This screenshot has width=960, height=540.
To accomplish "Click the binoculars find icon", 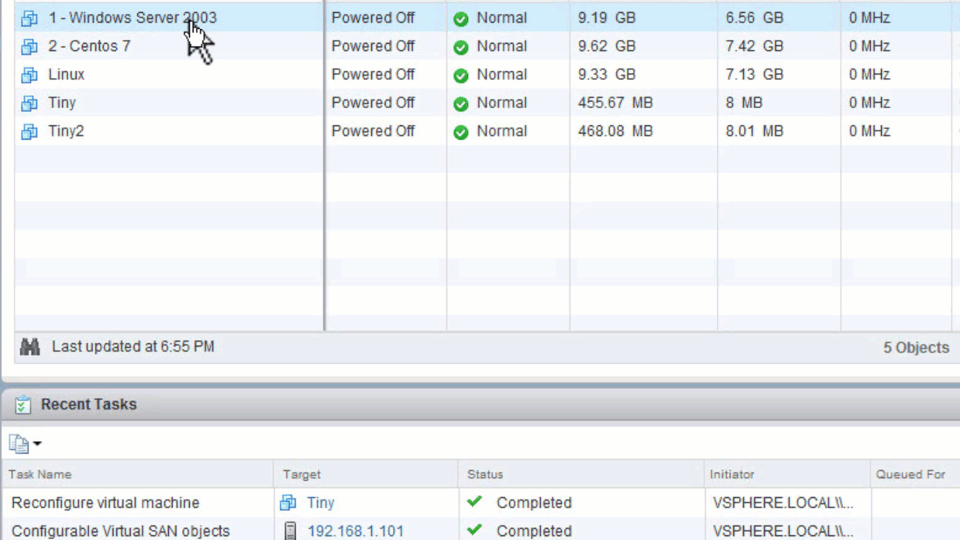I will [x=31, y=347].
